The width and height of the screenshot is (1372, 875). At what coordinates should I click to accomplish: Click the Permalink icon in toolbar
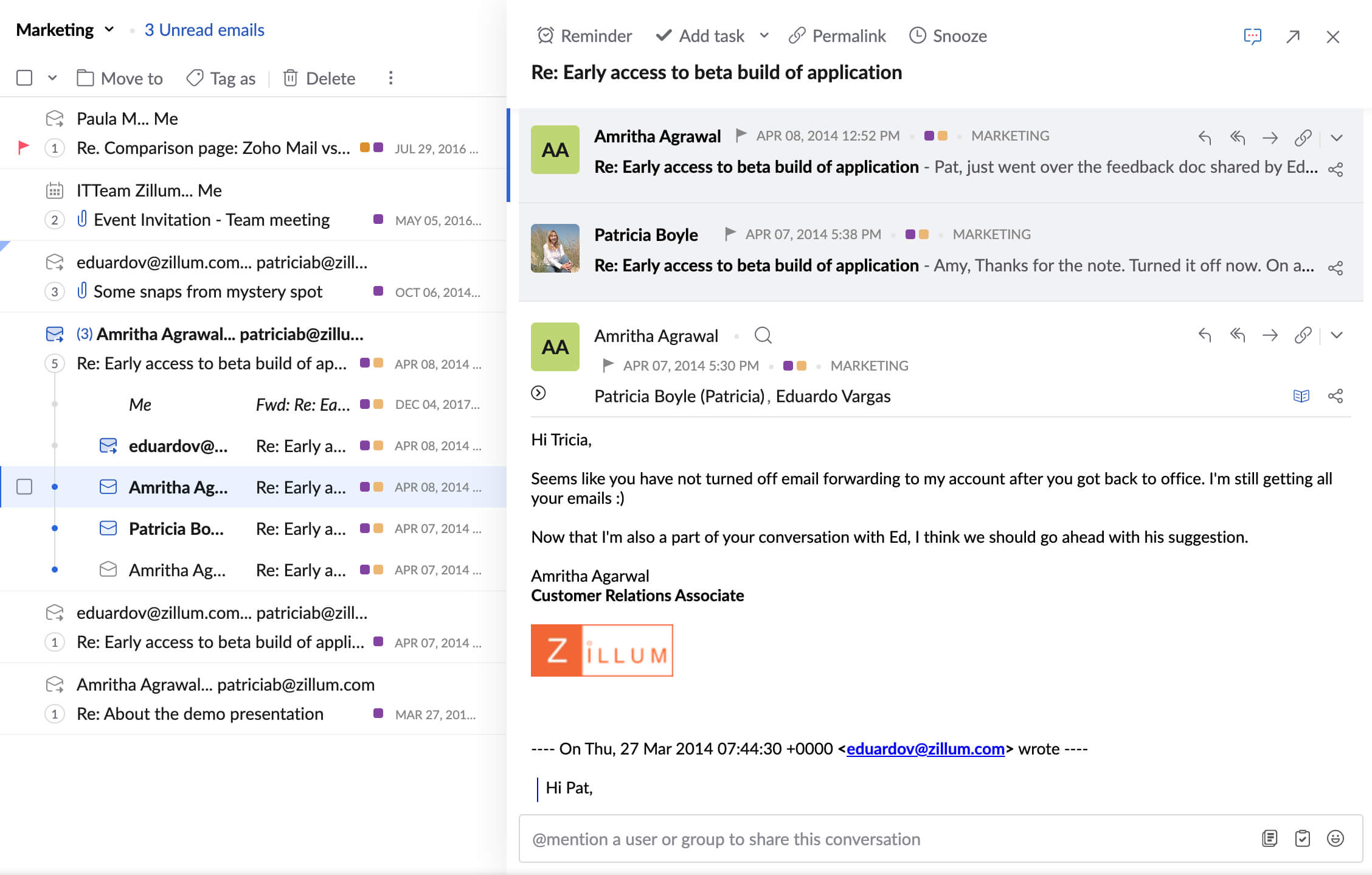[x=798, y=35]
